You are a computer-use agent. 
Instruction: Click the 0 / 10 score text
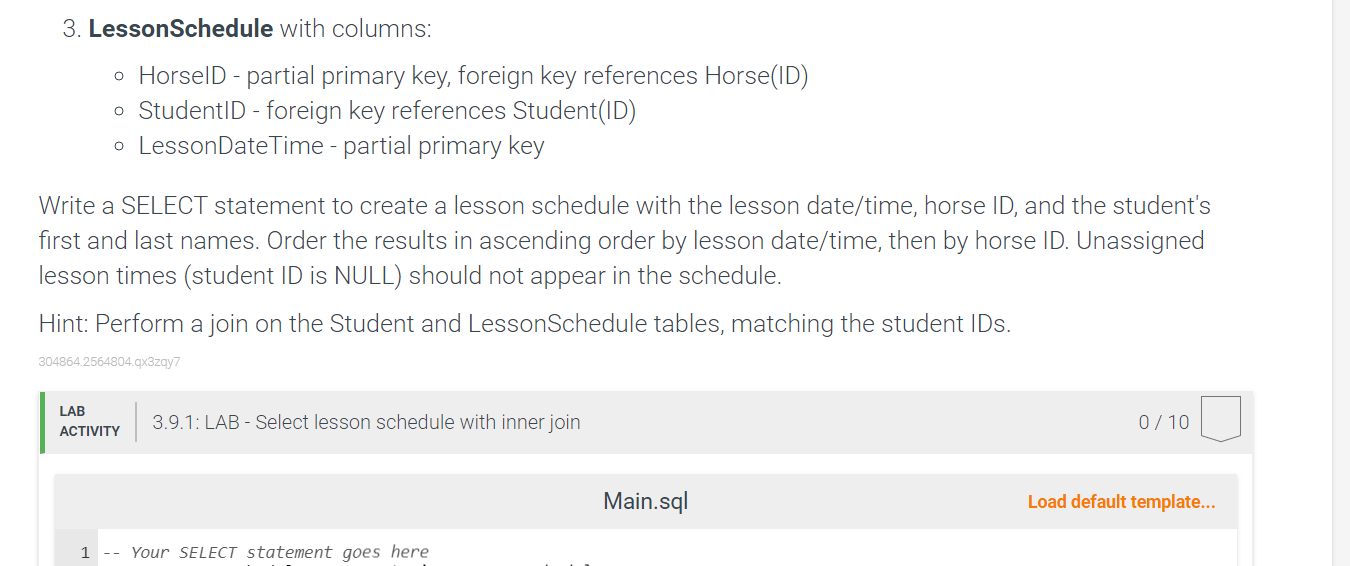[1164, 422]
